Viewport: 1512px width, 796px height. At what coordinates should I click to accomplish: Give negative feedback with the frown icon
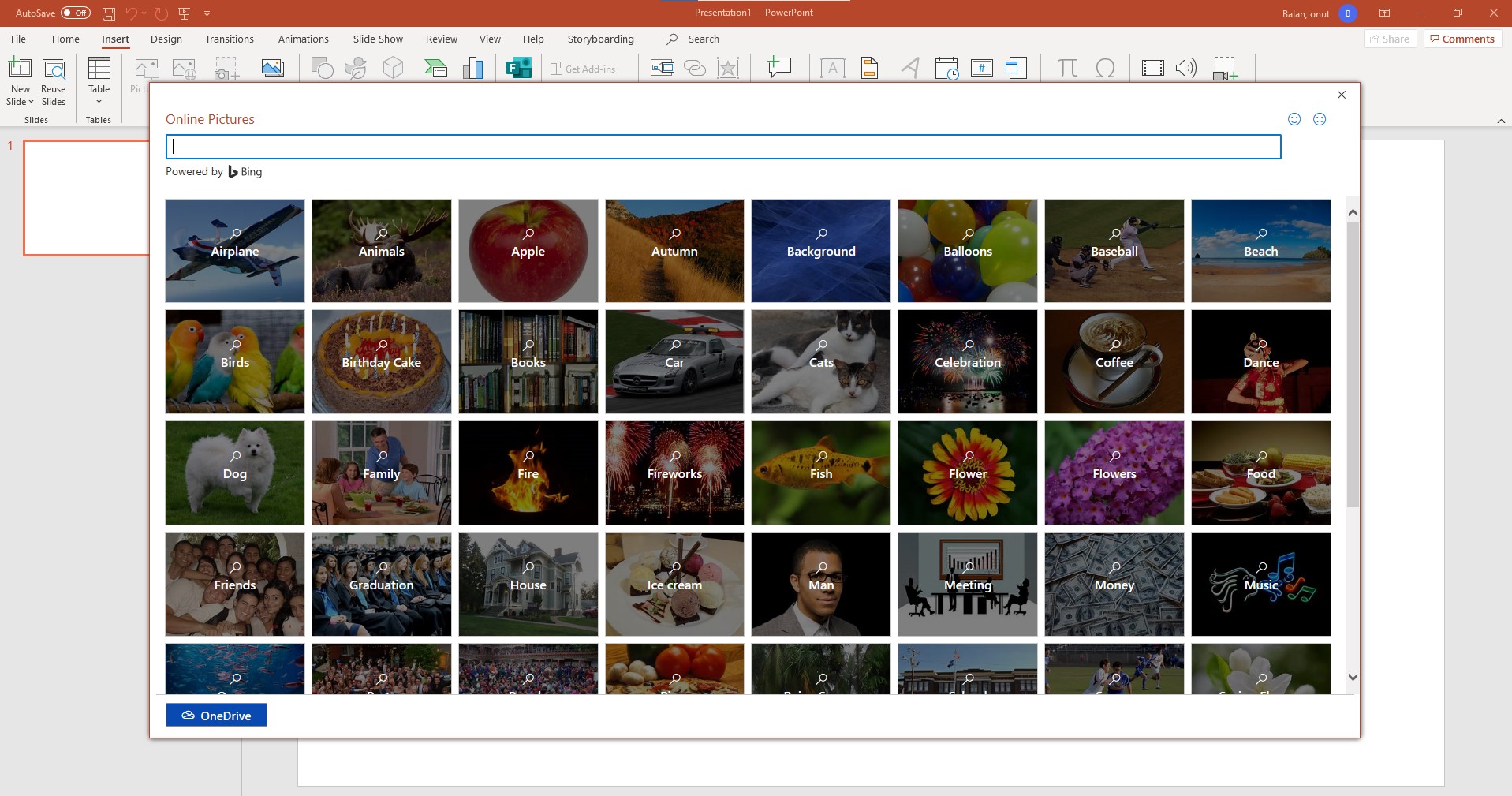point(1320,119)
